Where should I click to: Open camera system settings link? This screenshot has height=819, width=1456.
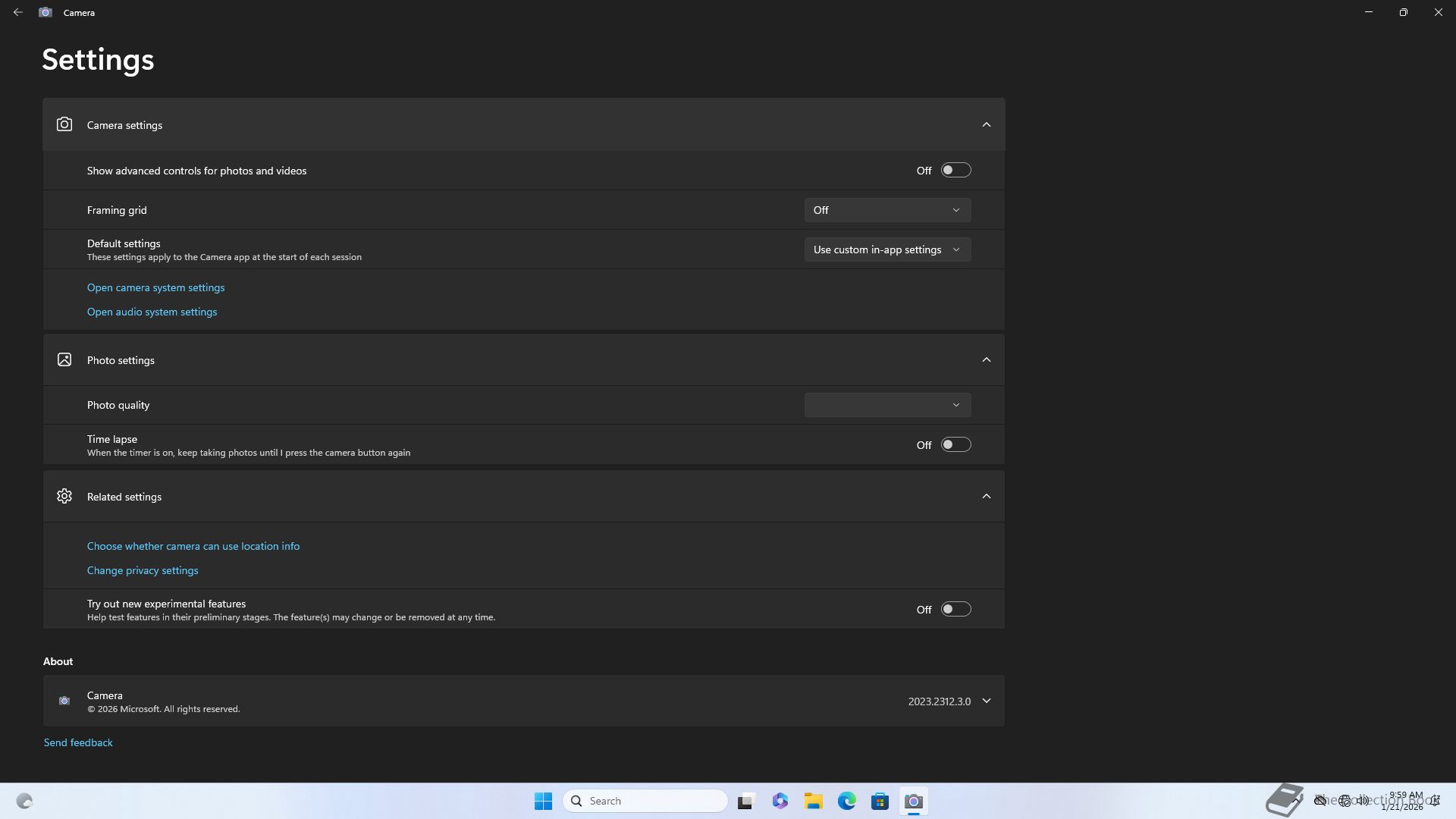[x=155, y=287]
